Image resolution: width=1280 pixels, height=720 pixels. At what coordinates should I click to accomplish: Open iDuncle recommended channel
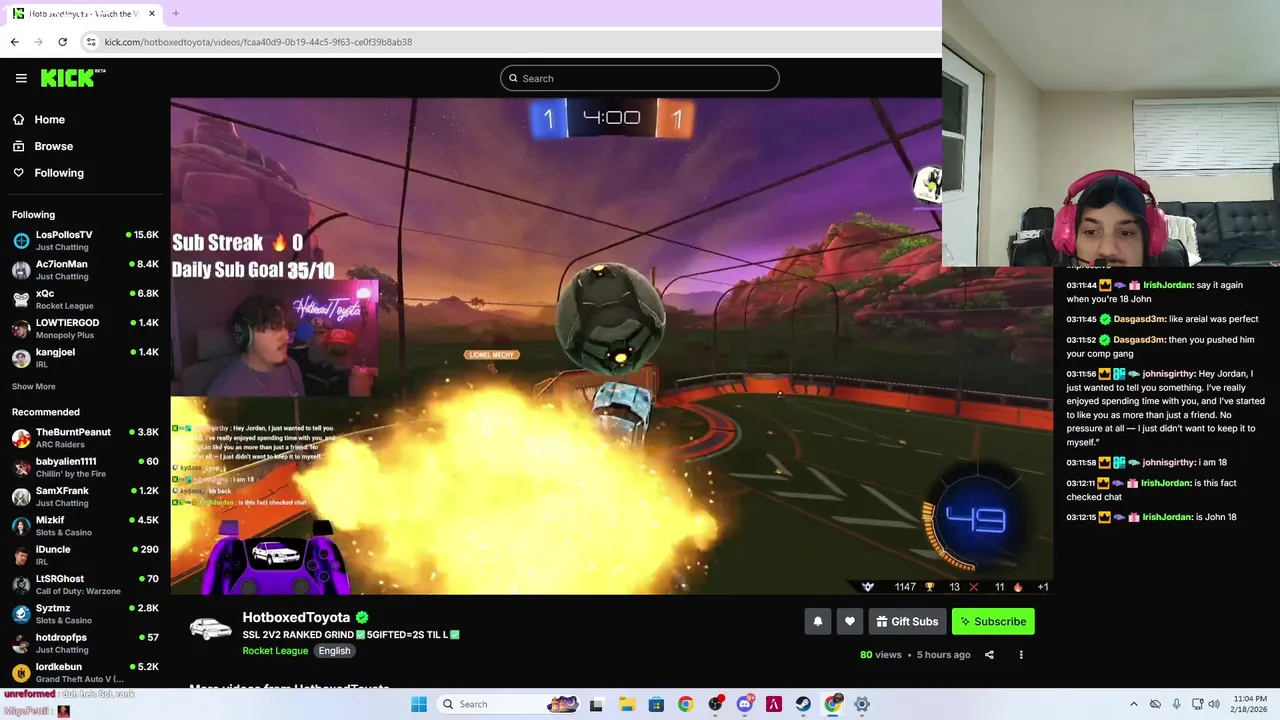pyautogui.click(x=85, y=555)
